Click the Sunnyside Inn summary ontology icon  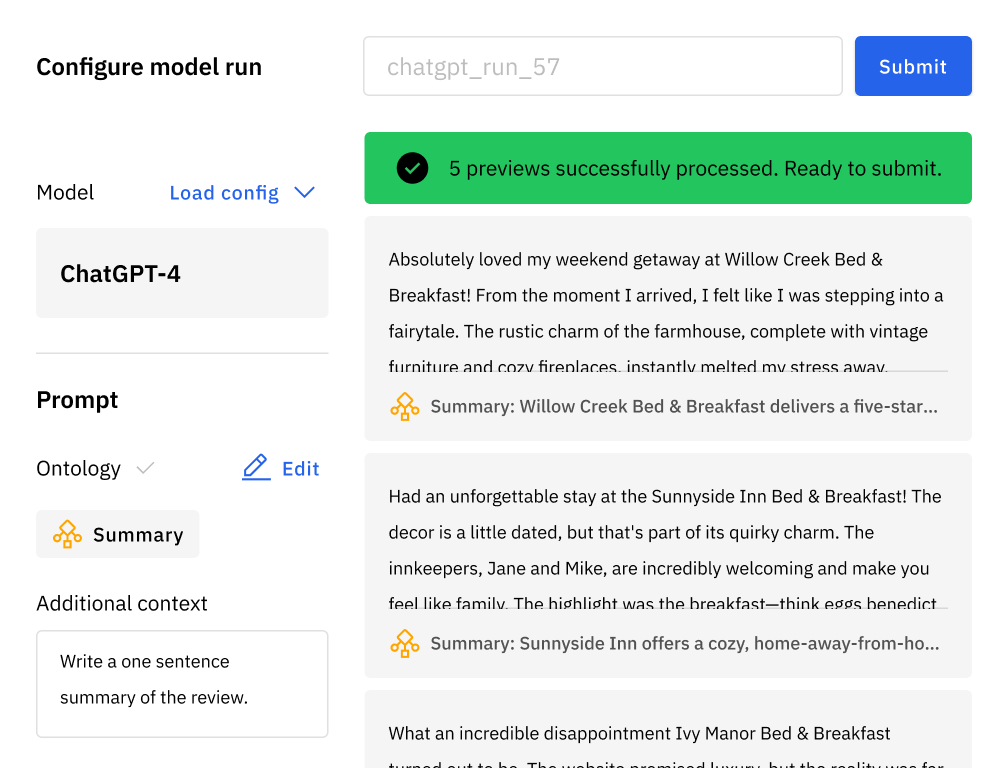coord(404,643)
